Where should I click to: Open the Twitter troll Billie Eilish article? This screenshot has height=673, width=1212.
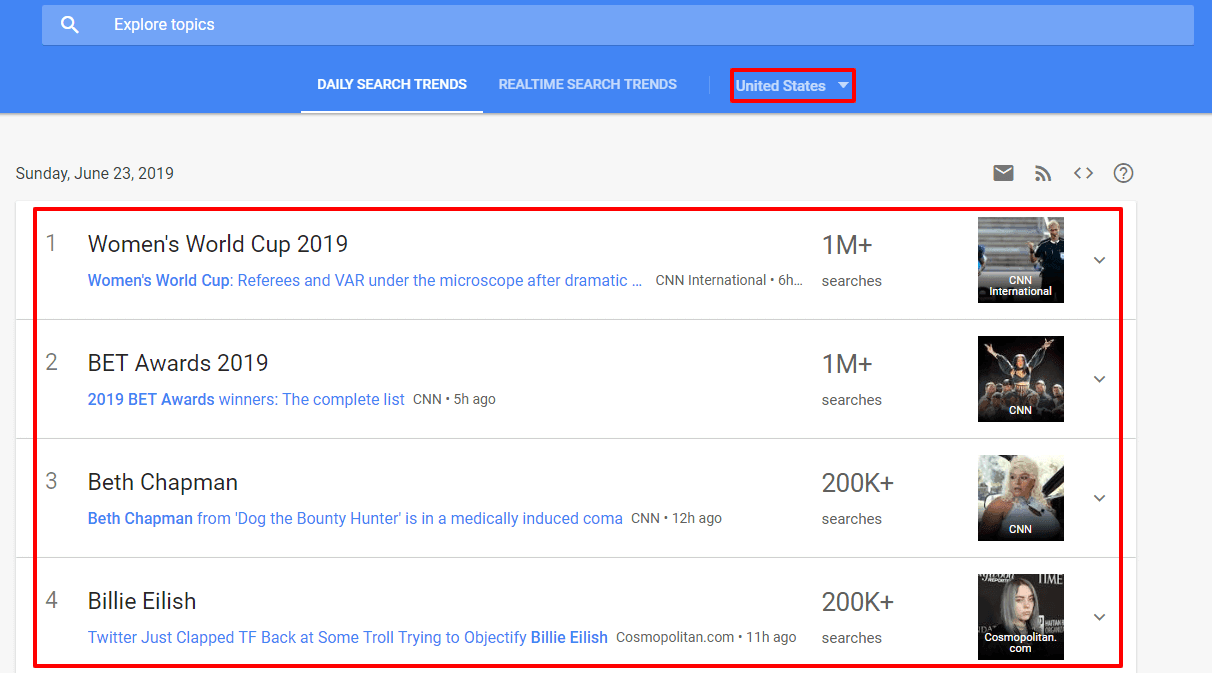click(347, 638)
